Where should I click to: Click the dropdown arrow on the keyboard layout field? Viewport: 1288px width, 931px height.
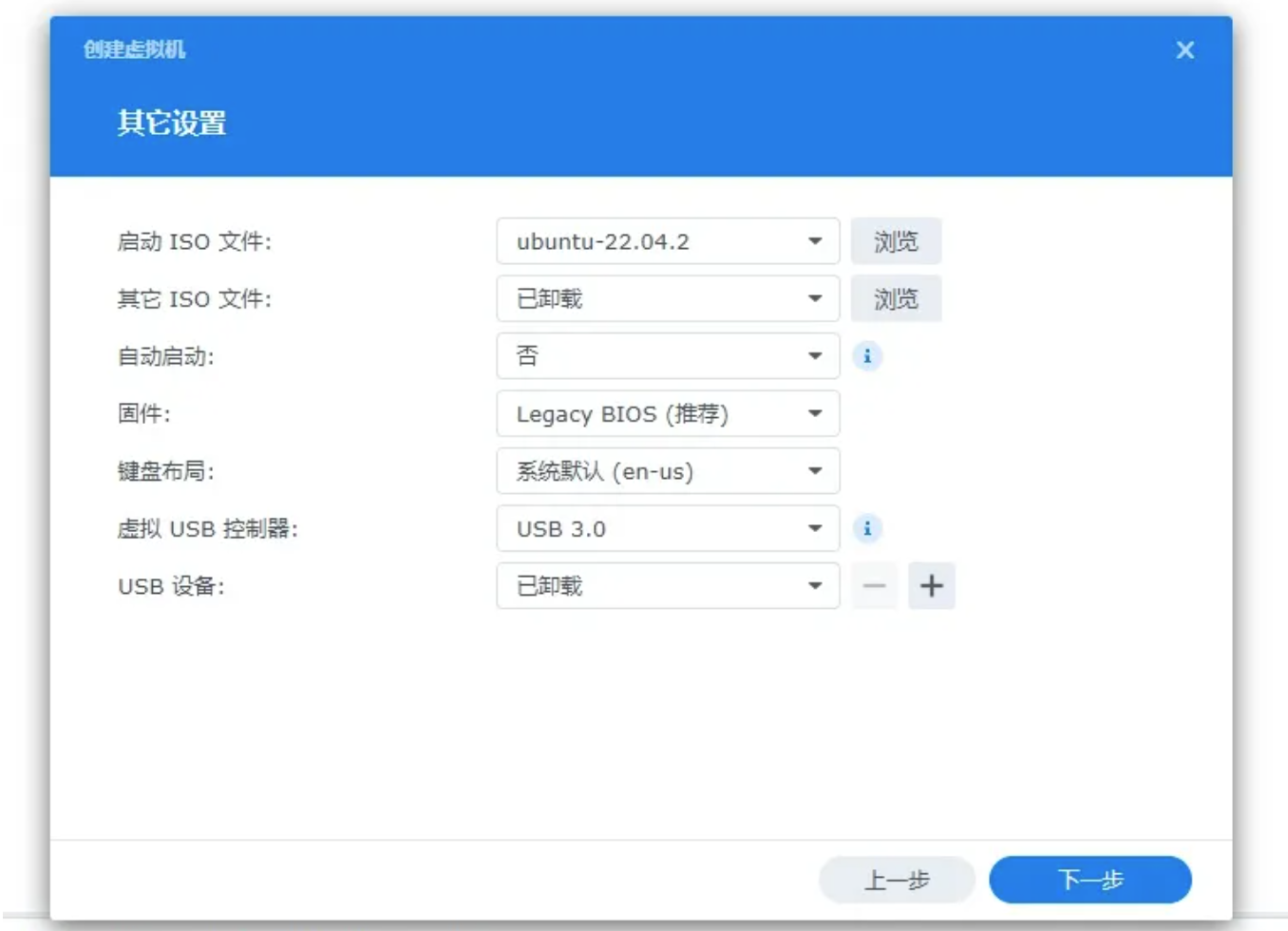tap(814, 470)
